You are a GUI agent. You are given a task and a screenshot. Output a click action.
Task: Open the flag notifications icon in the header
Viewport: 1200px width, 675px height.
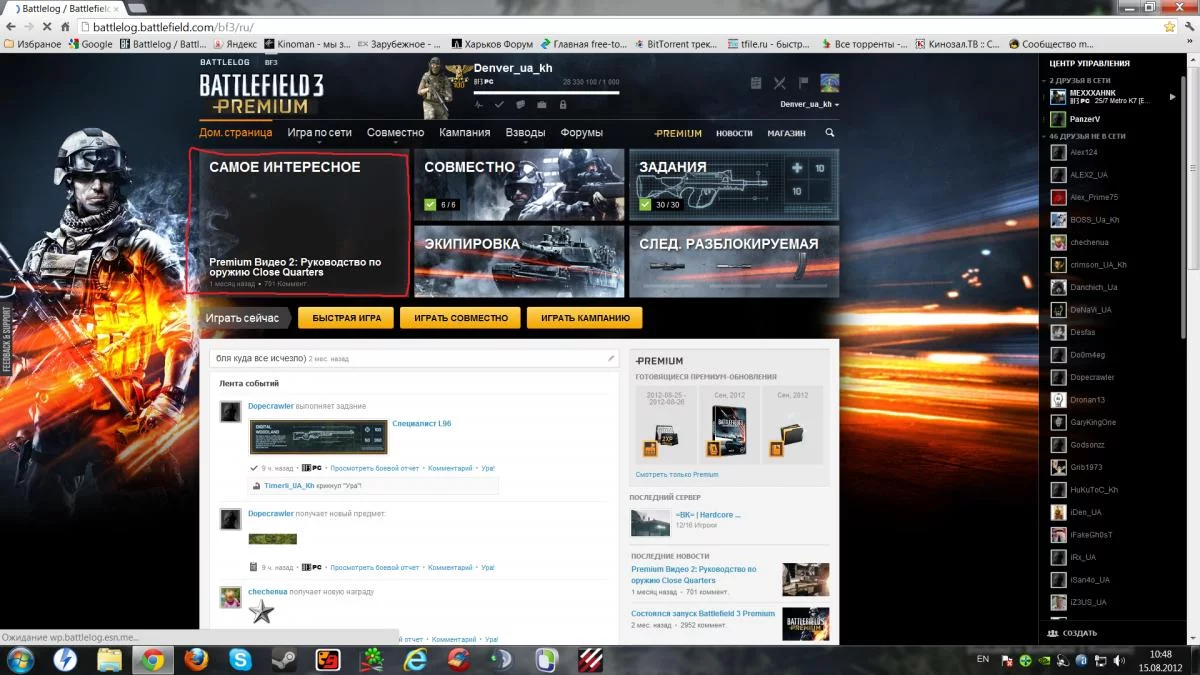pyautogui.click(x=804, y=83)
